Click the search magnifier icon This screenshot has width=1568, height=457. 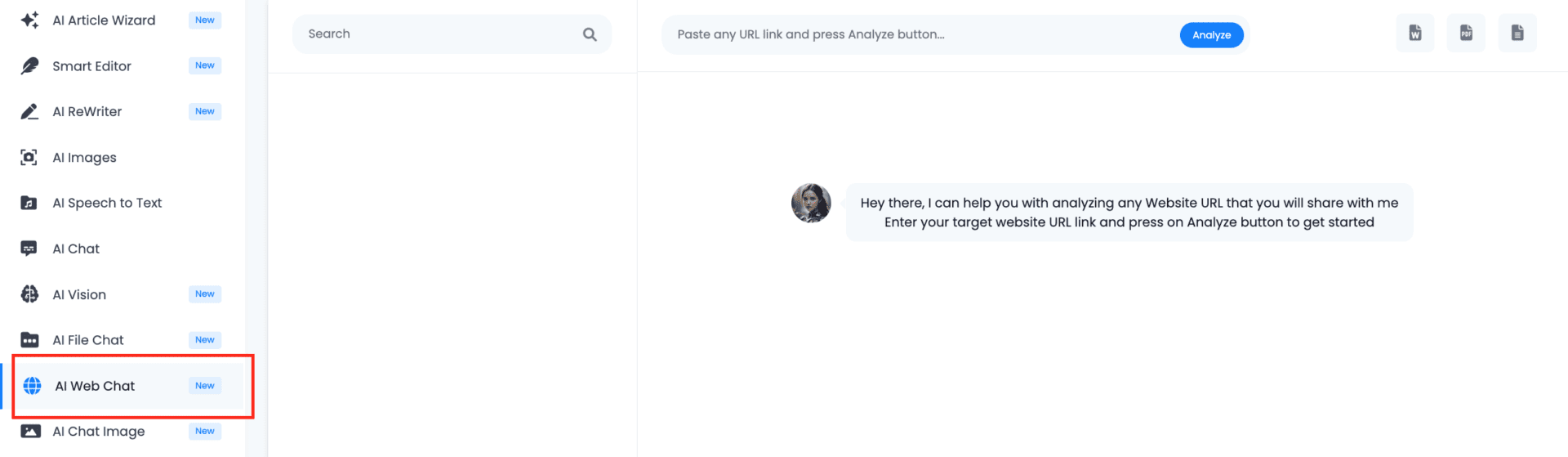coord(590,34)
